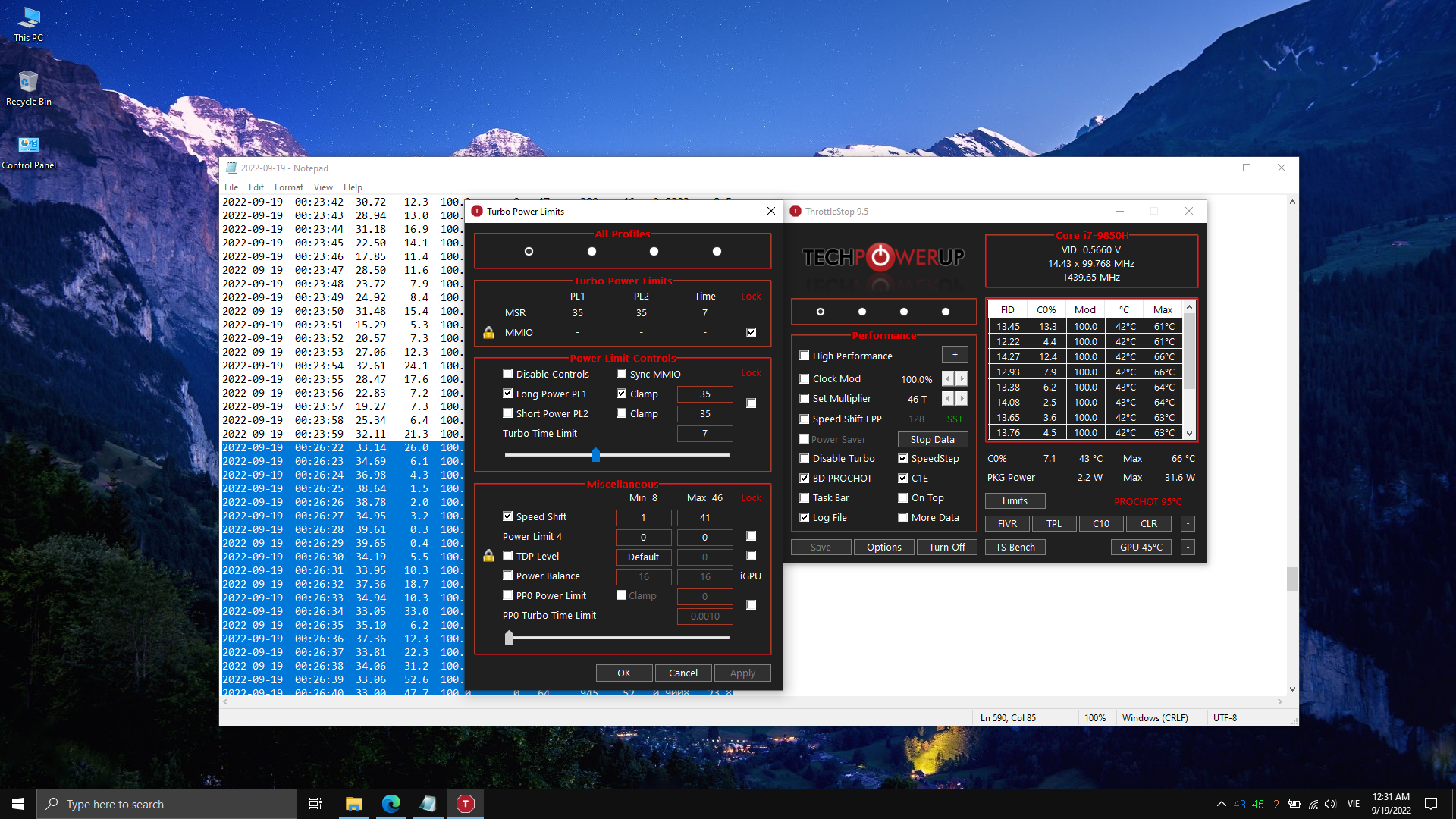Click the TS Bench button
Viewport: 1456px width, 819px height.
coord(1015,548)
